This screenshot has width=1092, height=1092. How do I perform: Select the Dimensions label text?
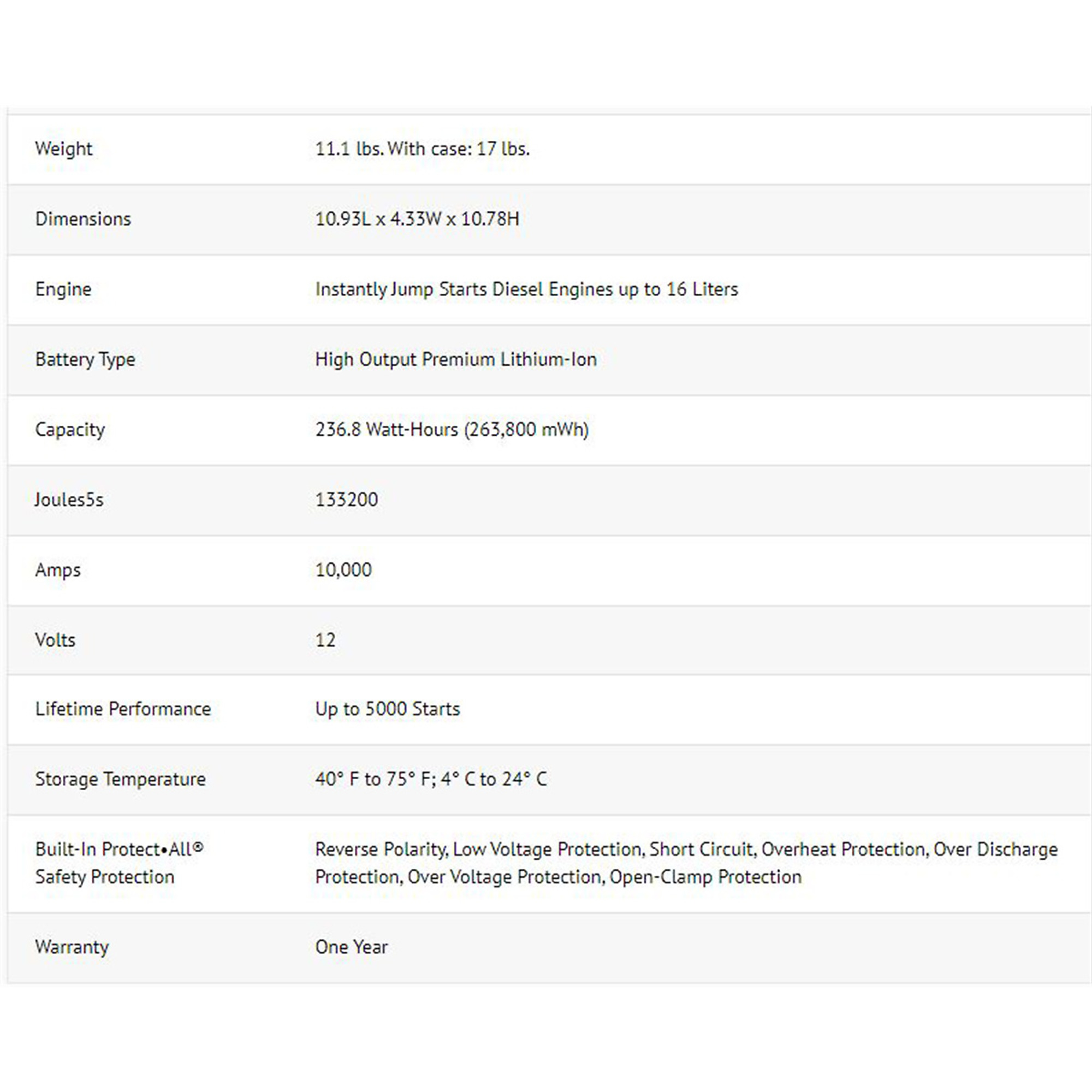(82, 219)
